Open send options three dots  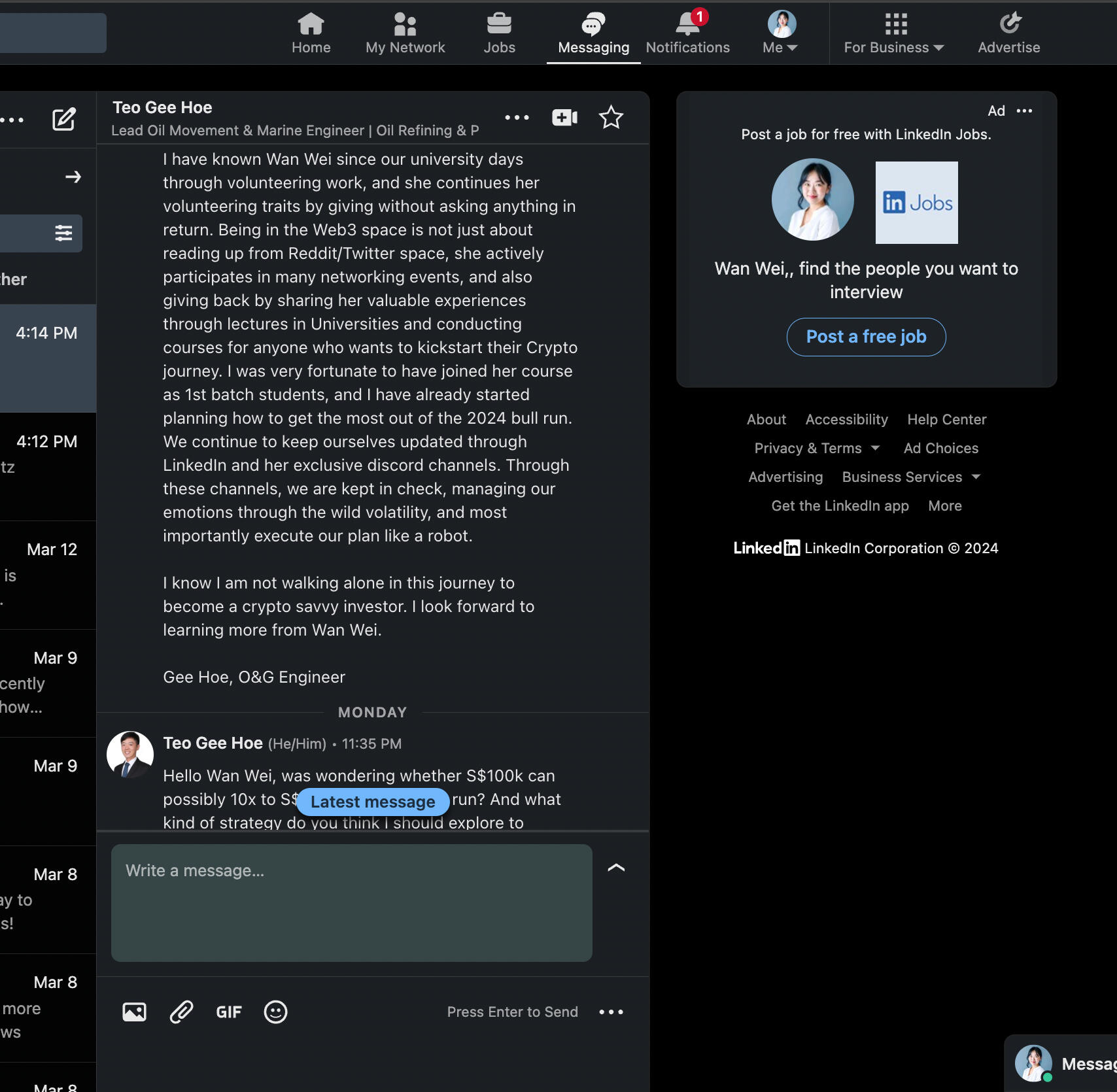click(611, 1012)
